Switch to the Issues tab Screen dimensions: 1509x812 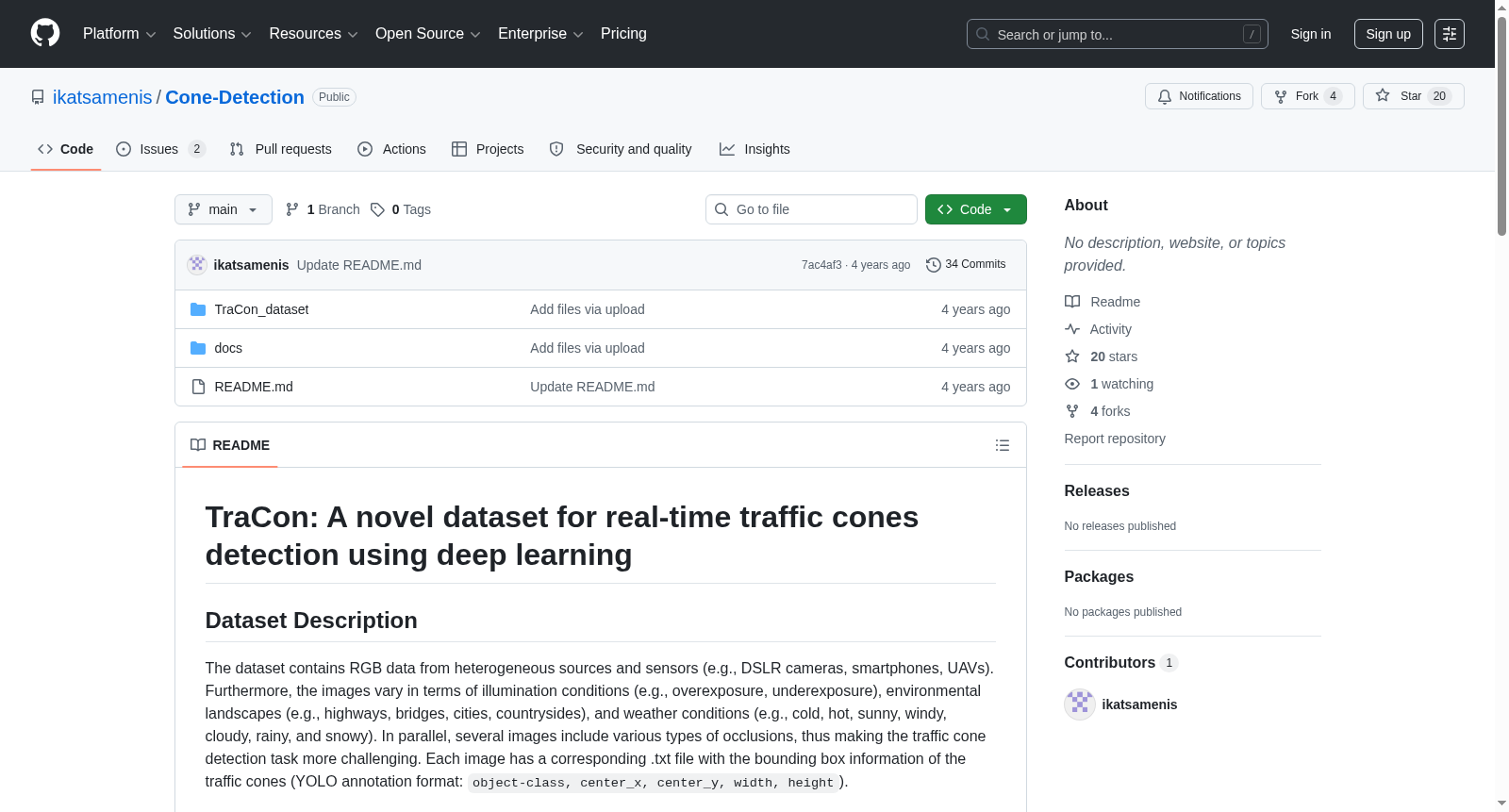click(160, 149)
